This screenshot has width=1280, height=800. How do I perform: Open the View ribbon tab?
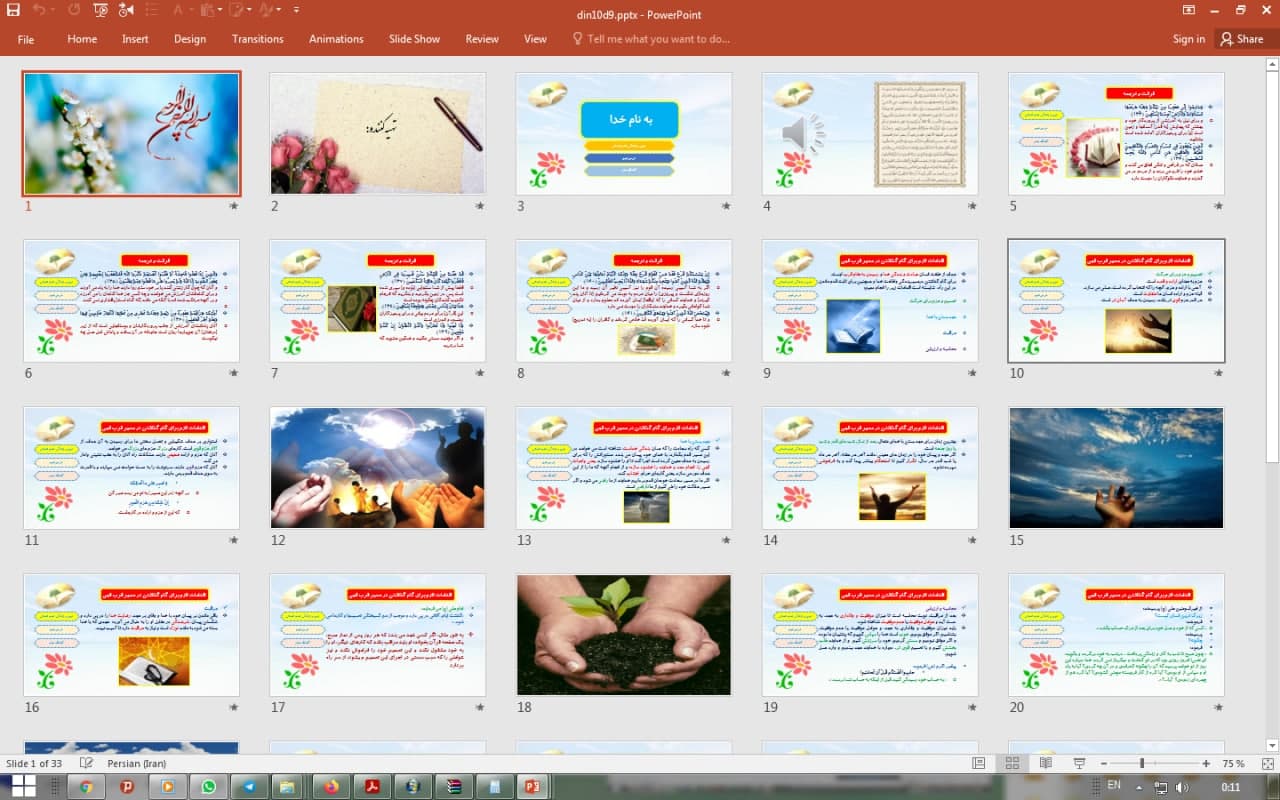[535, 39]
